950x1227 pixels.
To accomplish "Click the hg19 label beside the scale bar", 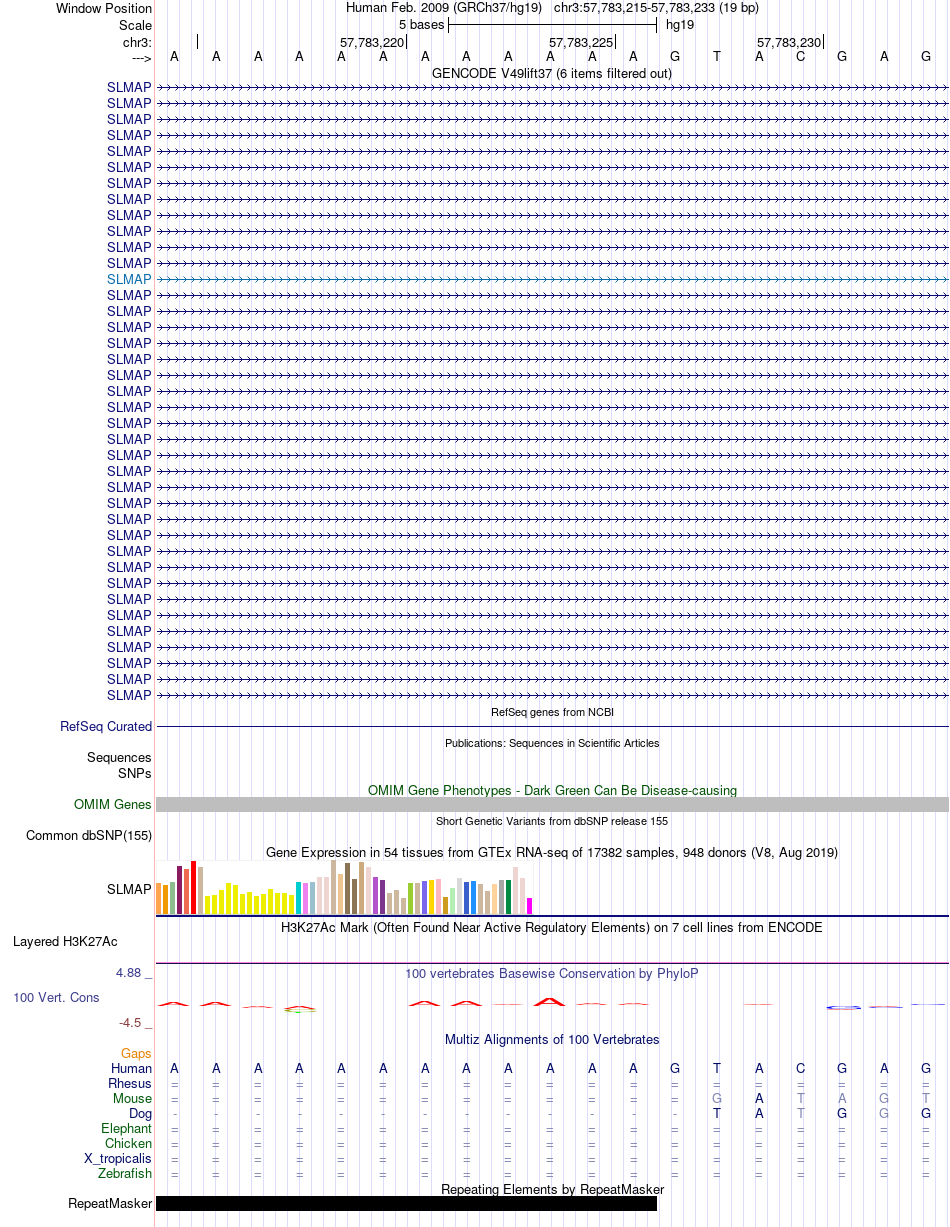I will coord(680,24).
